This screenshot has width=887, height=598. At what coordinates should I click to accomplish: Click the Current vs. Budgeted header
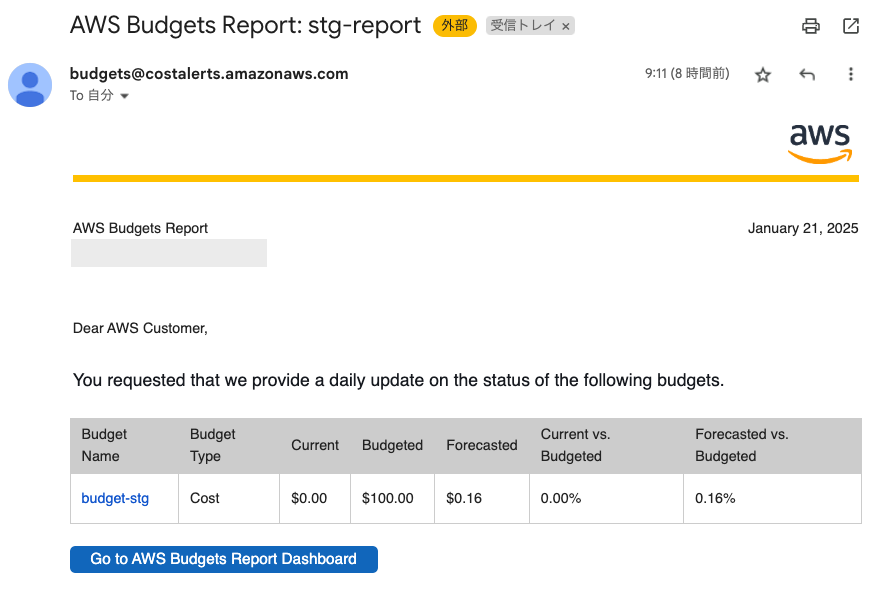[x=606, y=445]
